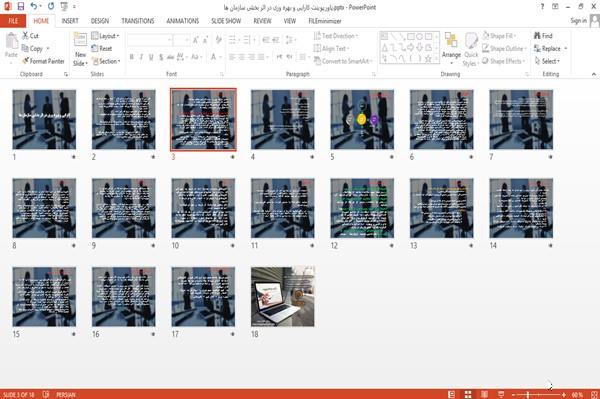Open the Section dropdown
This screenshot has height=399, width=600.
tap(106, 61)
